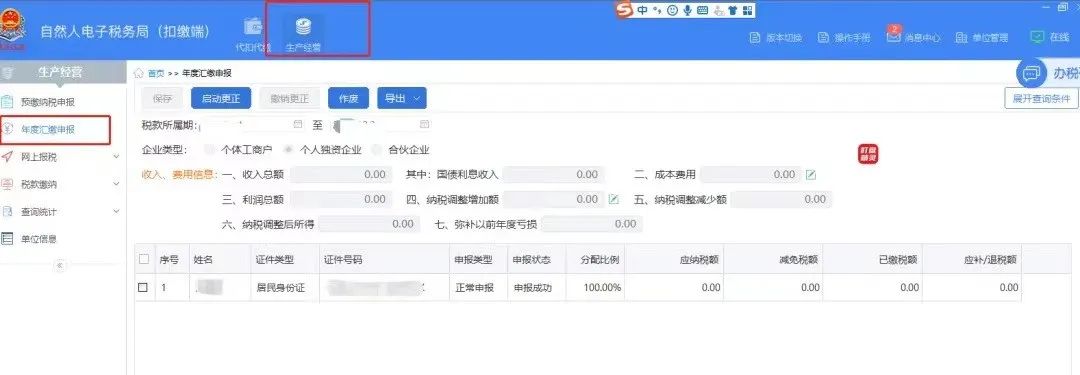The width and height of the screenshot is (1080, 375).
Task: Select the 个体工商户 radio button
Action: click(209, 150)
